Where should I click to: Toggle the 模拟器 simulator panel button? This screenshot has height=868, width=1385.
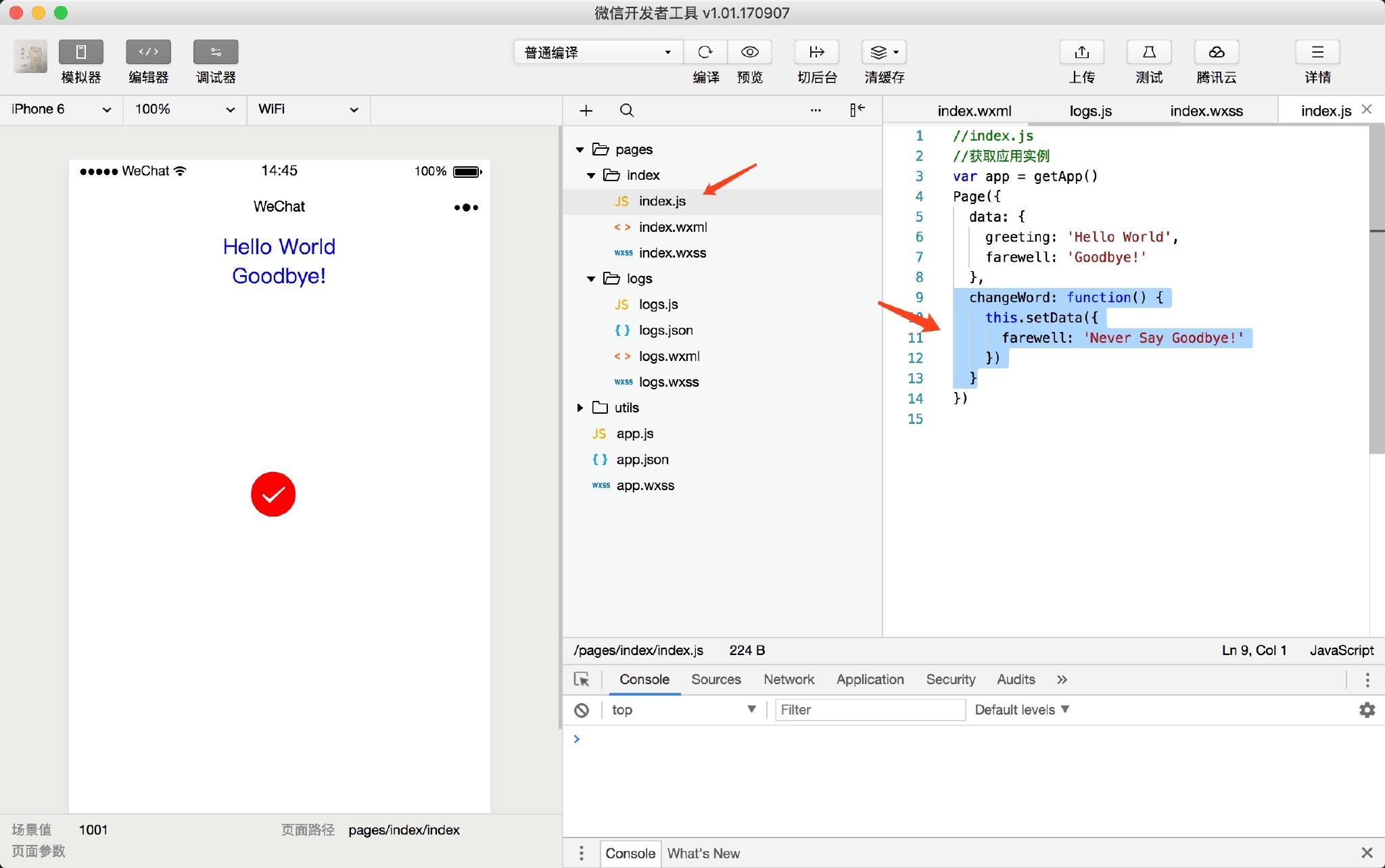point(80,52)
